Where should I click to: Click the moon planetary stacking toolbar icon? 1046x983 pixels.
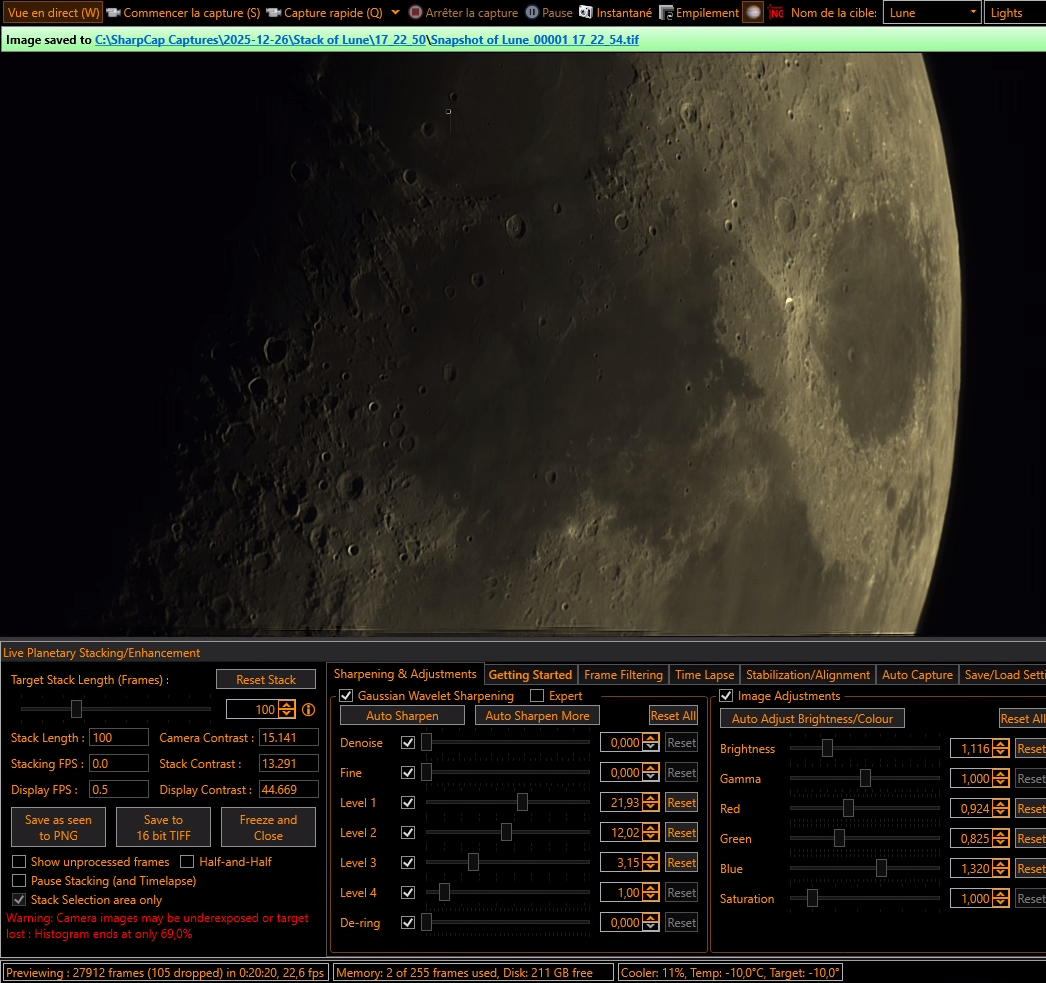coord(752,13)
